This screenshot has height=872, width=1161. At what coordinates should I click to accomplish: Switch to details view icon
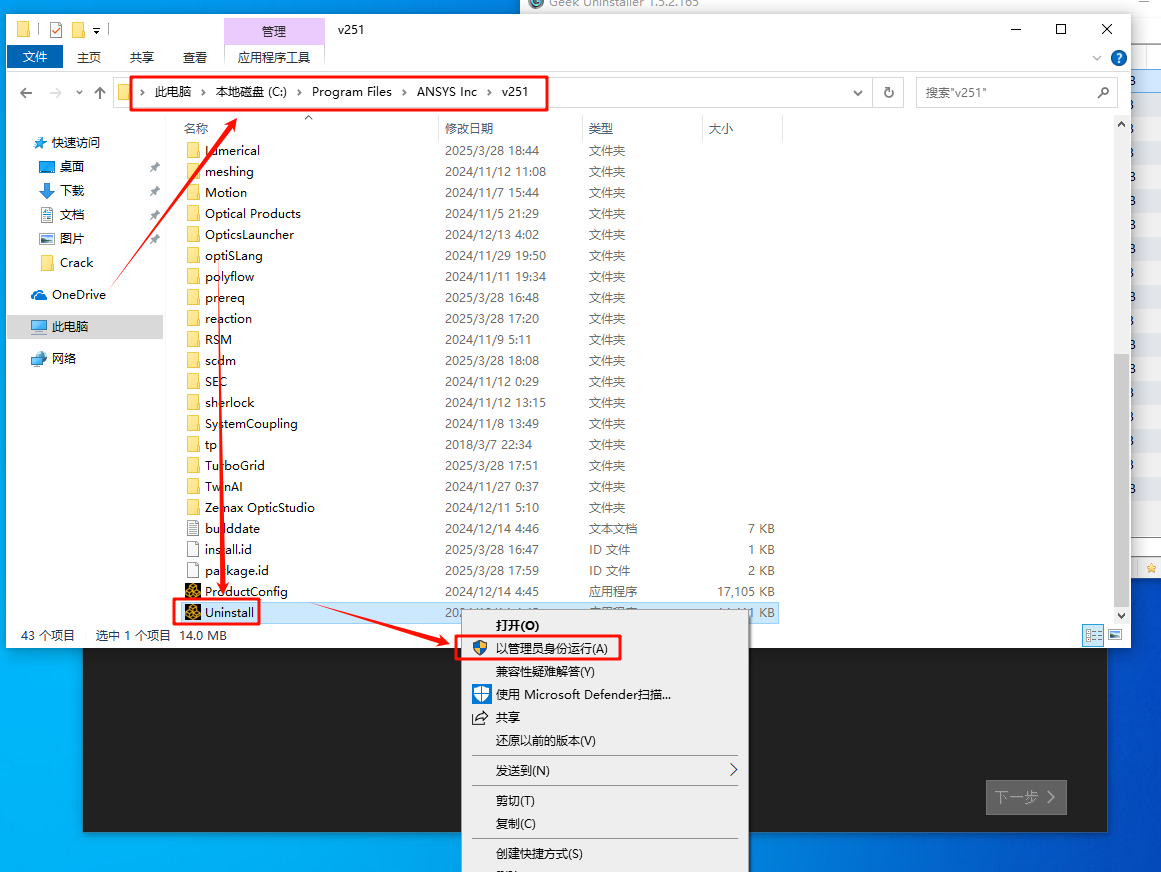(x=1094, y=635)
